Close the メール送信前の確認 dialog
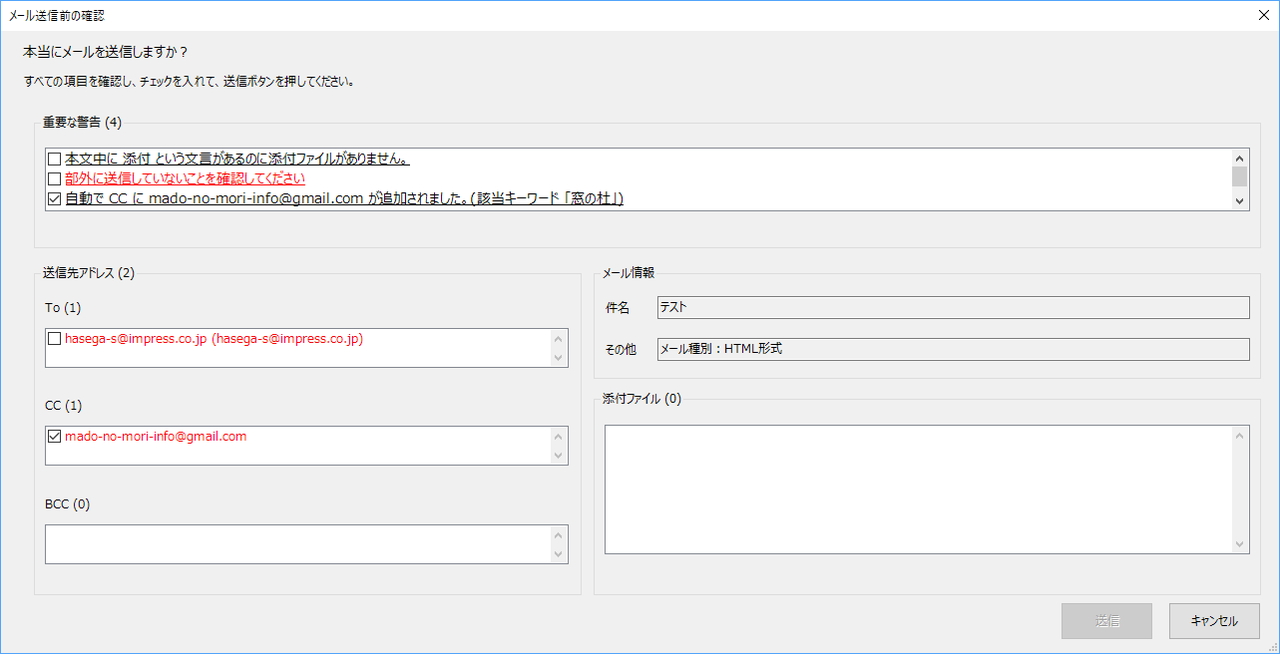This screenshot has width=1280, height=654. coord(1263,15)
